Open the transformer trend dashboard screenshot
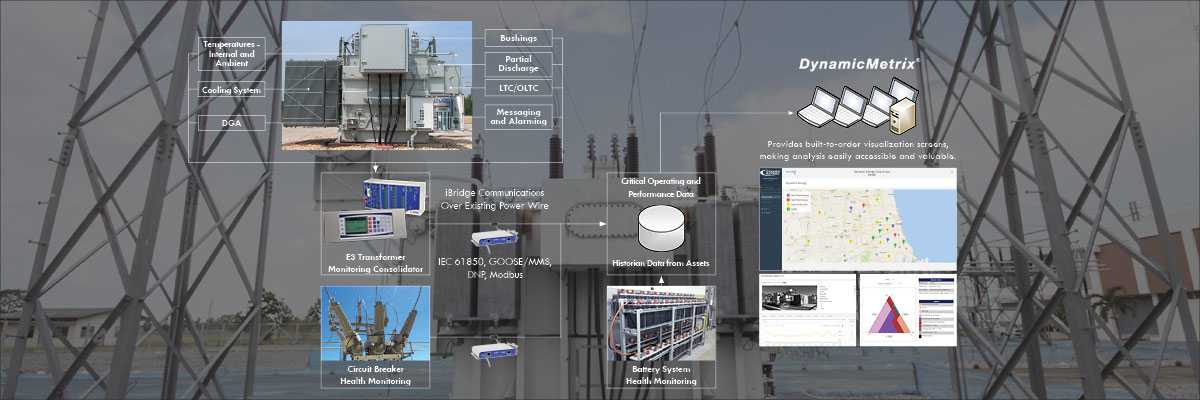This screenshot has width=1200, height=400. coord(808,310)
